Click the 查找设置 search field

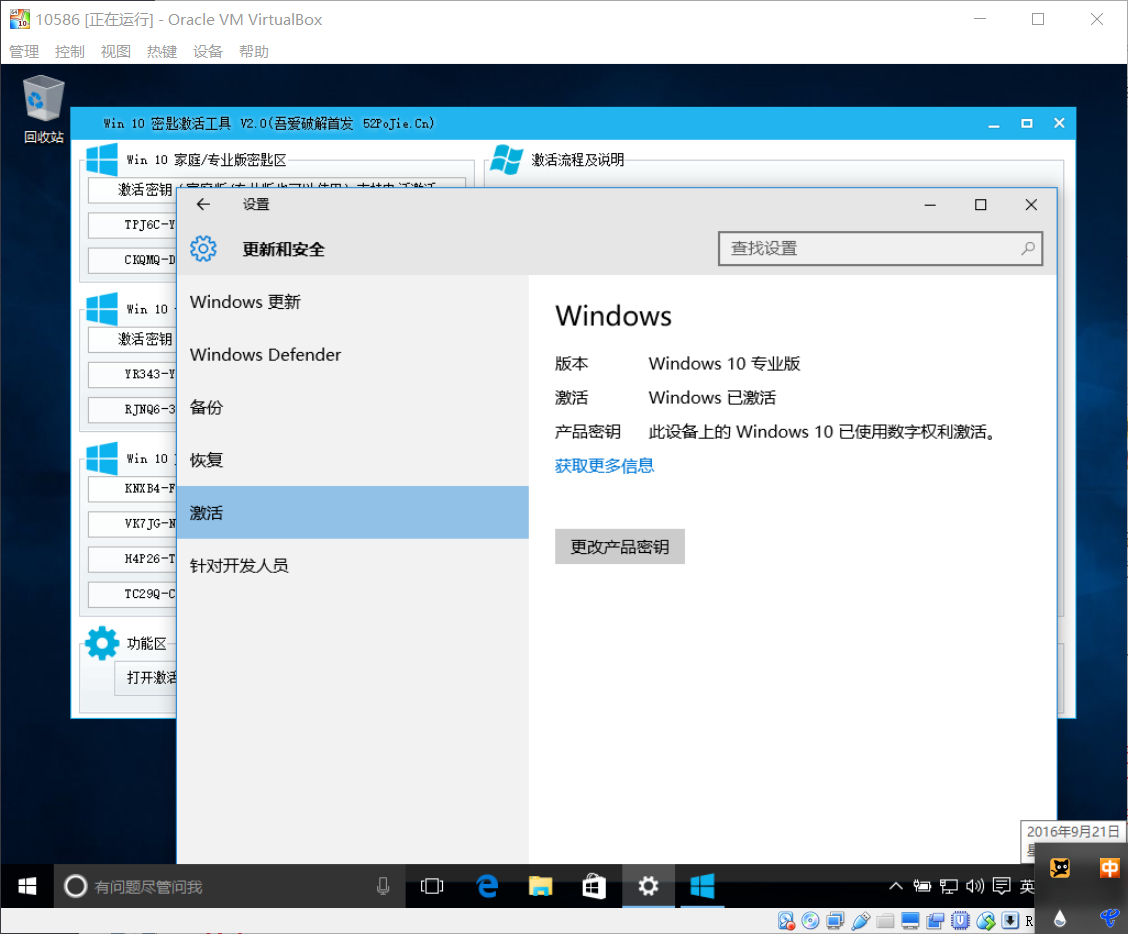[x=880, y=248]
